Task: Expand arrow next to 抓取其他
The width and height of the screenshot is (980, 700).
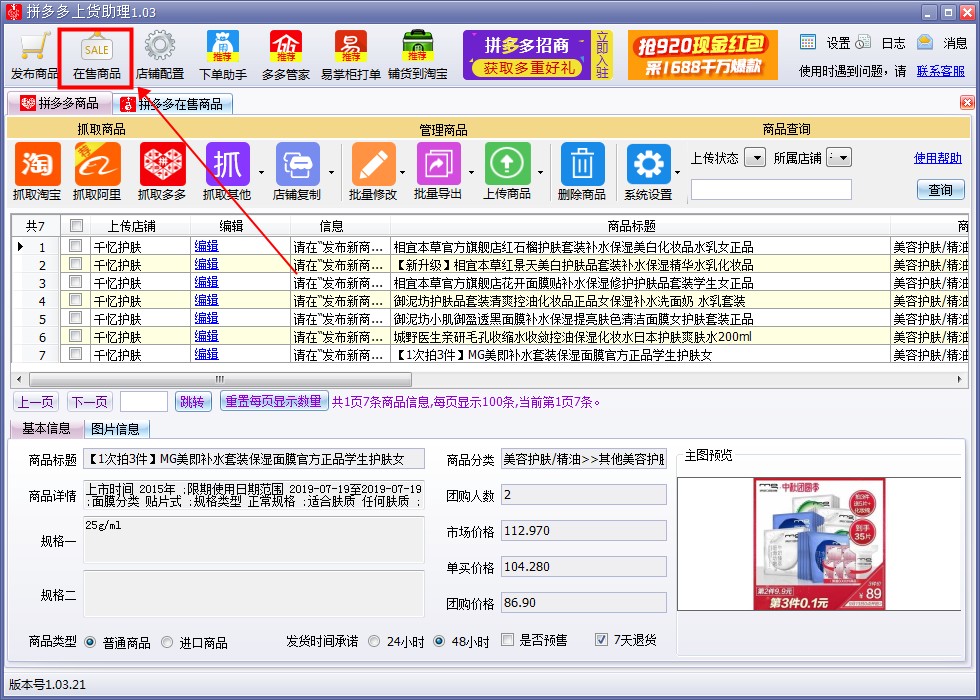Action: [x=261, y=173]
